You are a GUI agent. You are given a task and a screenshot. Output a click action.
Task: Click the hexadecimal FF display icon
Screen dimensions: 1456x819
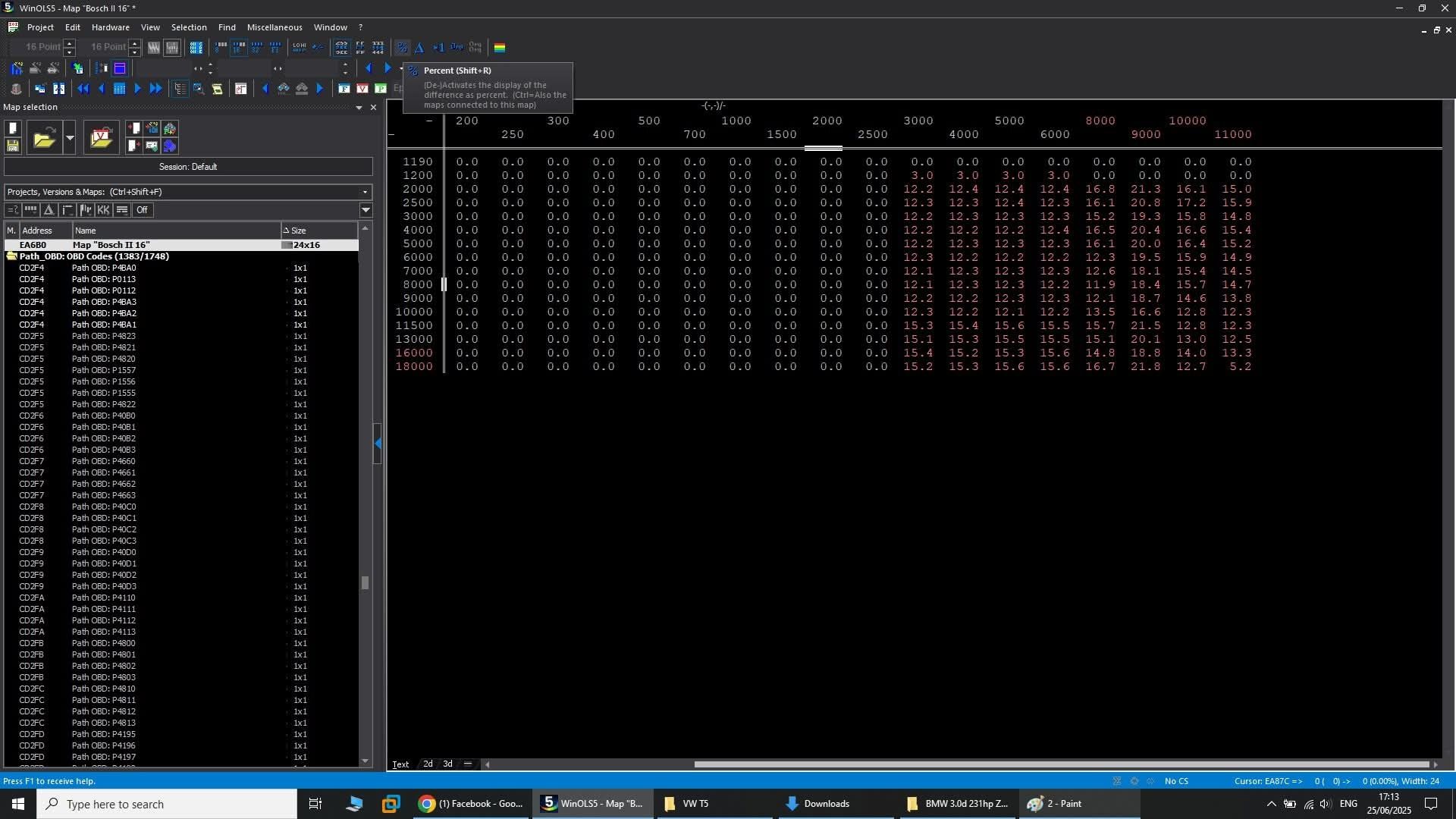tap(359, 48)
